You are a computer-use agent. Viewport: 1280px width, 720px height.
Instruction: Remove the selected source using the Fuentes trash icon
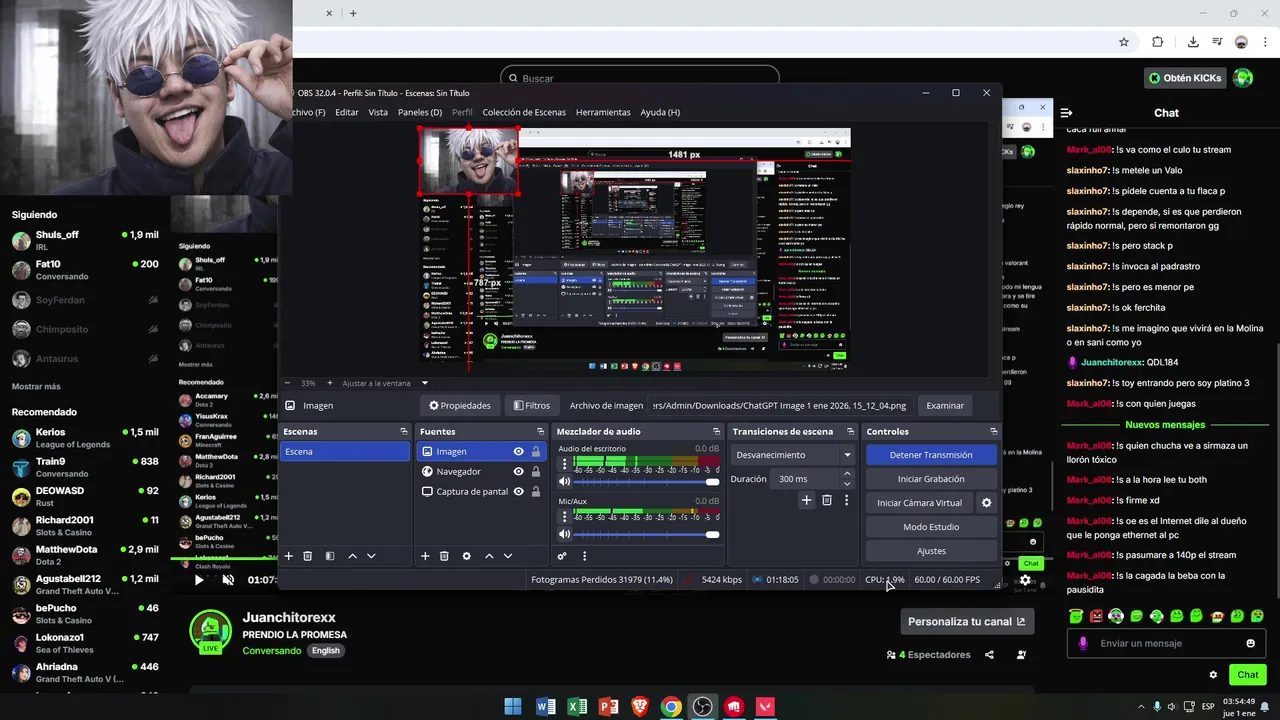(x=444, y=556)
